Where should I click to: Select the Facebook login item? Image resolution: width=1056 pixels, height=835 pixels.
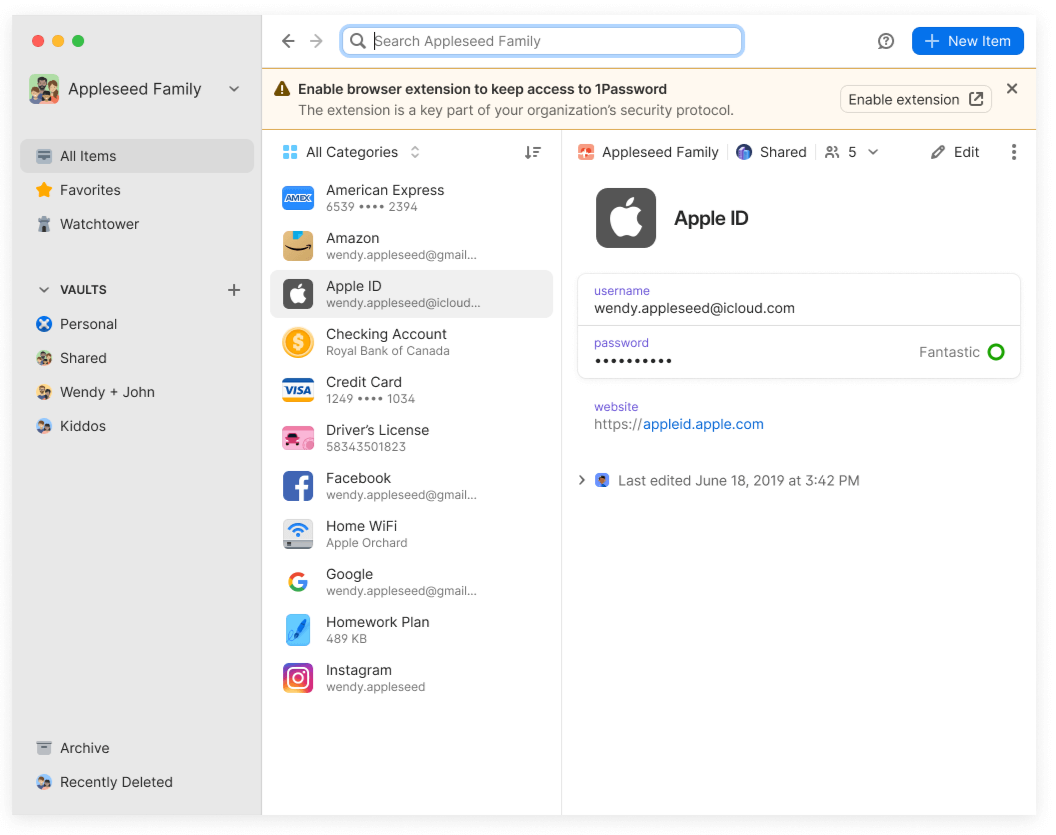[411, 486]
